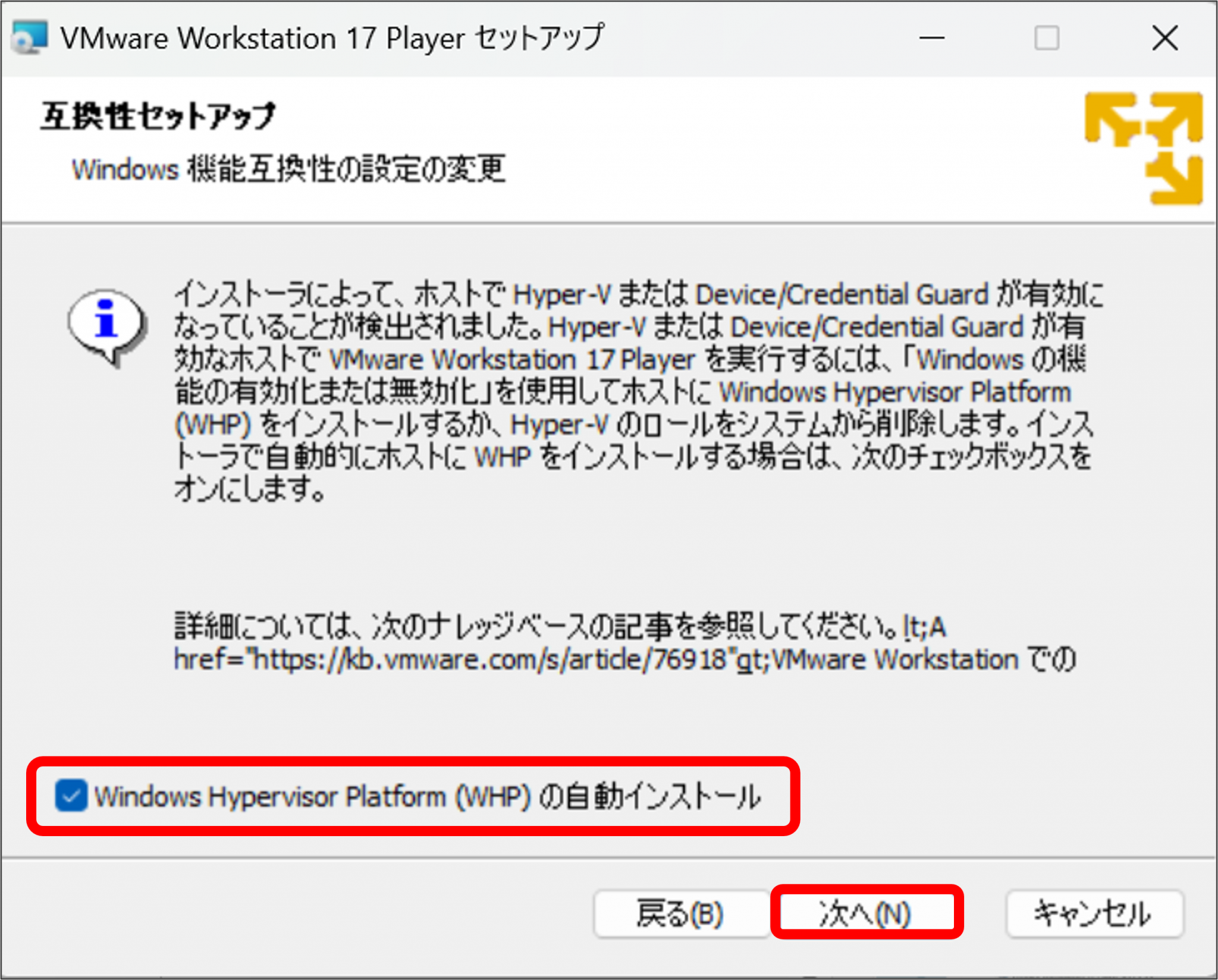The image size is (1218, 980).
Task: Click the 互換性セットアップ heading
Action: coord(158,116)
